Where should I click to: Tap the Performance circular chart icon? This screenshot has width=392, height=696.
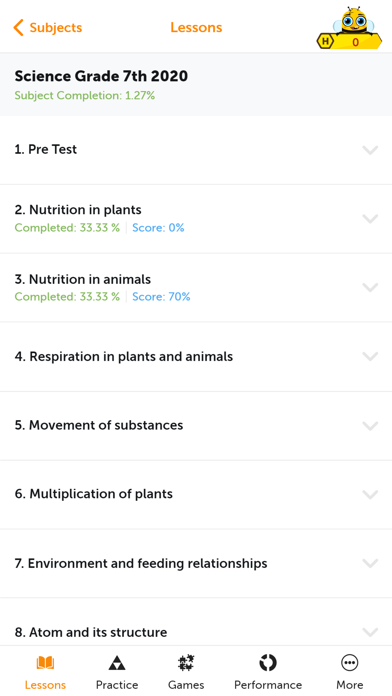pos(268,663)
